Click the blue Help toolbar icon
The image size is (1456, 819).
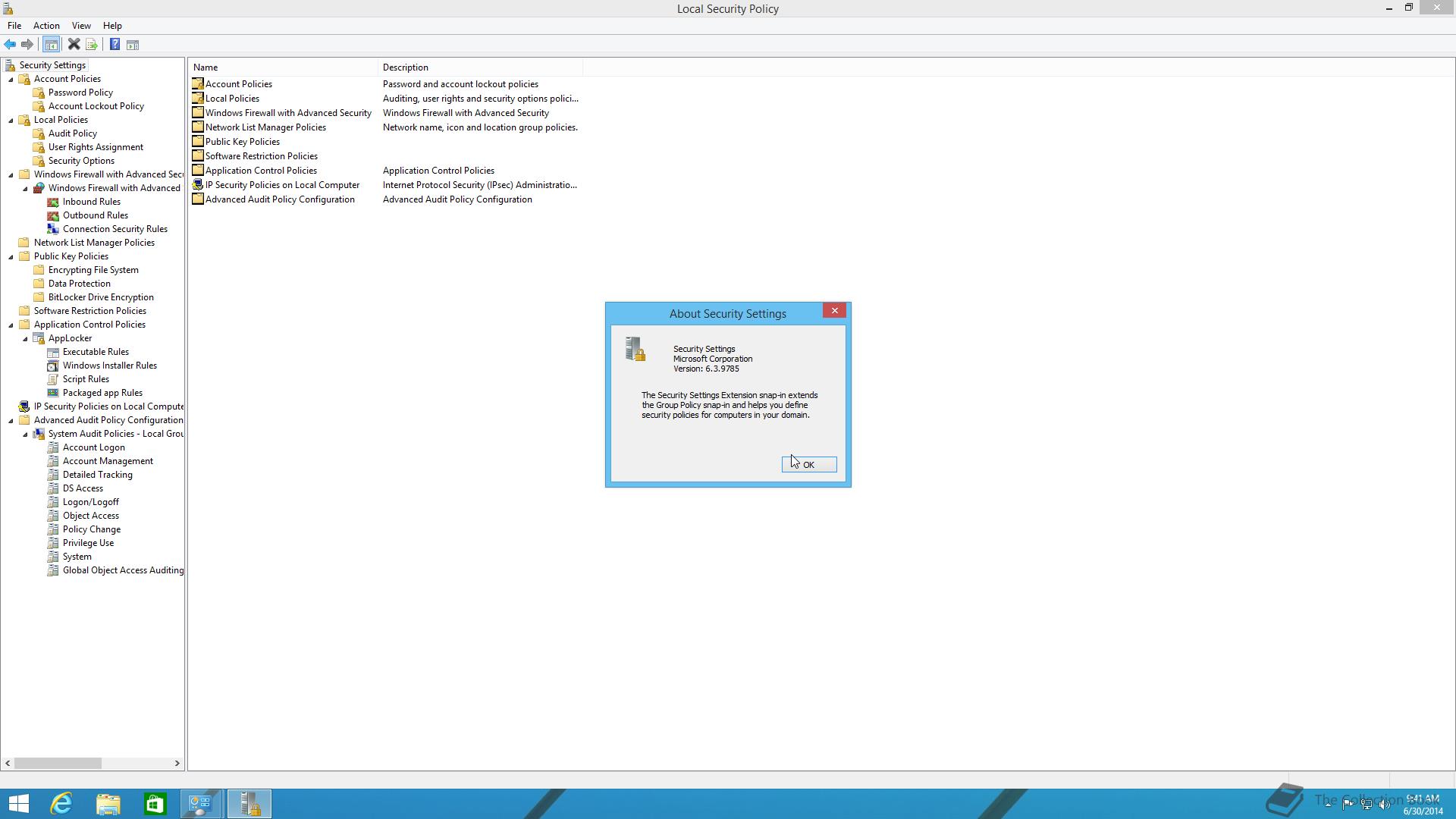tap(115, 45)
